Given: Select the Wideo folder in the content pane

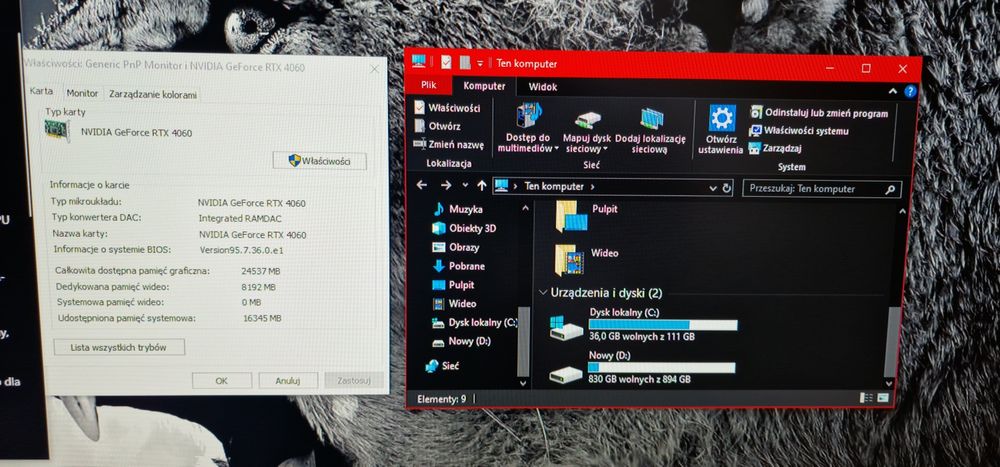Looking at the screenshot, I should (587, 259).
